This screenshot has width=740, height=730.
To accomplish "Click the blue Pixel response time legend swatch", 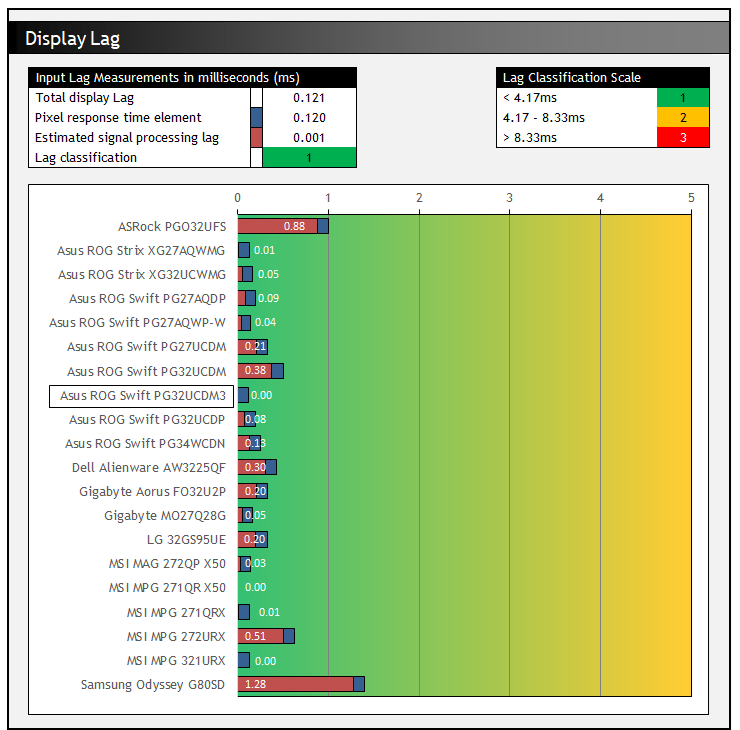I will [256, 118].
